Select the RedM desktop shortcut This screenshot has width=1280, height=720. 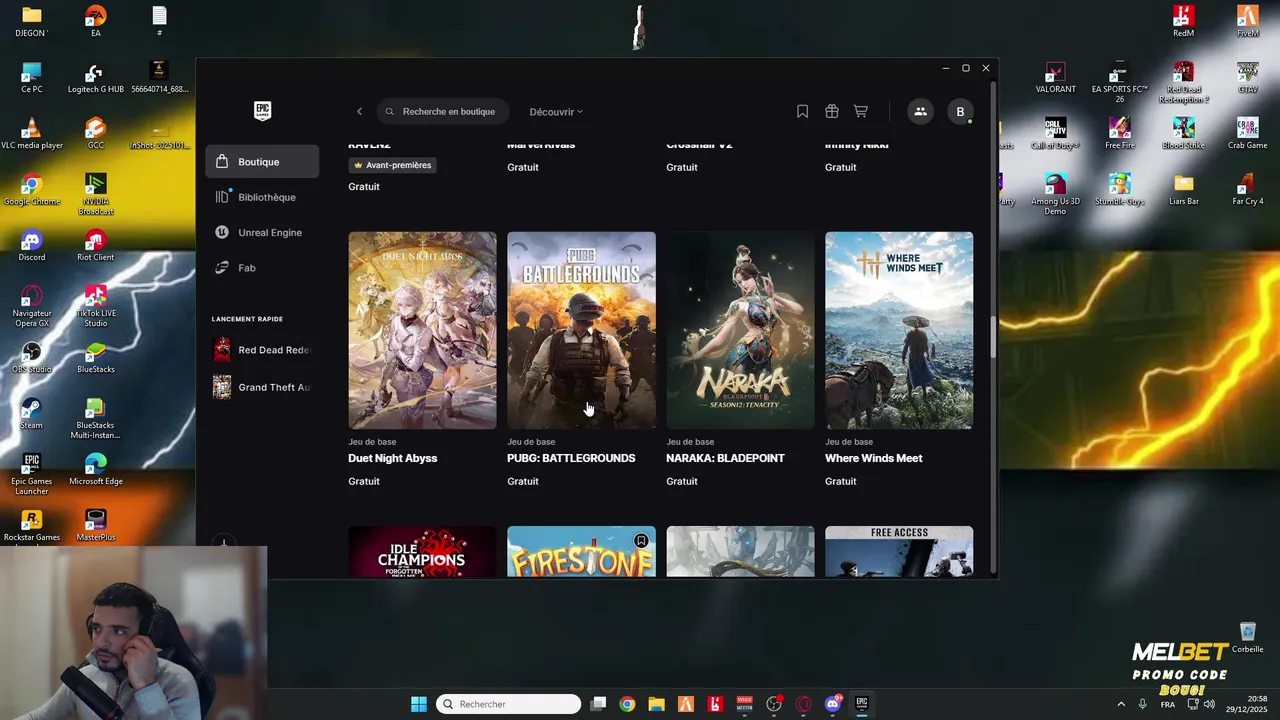(1183, 23)
